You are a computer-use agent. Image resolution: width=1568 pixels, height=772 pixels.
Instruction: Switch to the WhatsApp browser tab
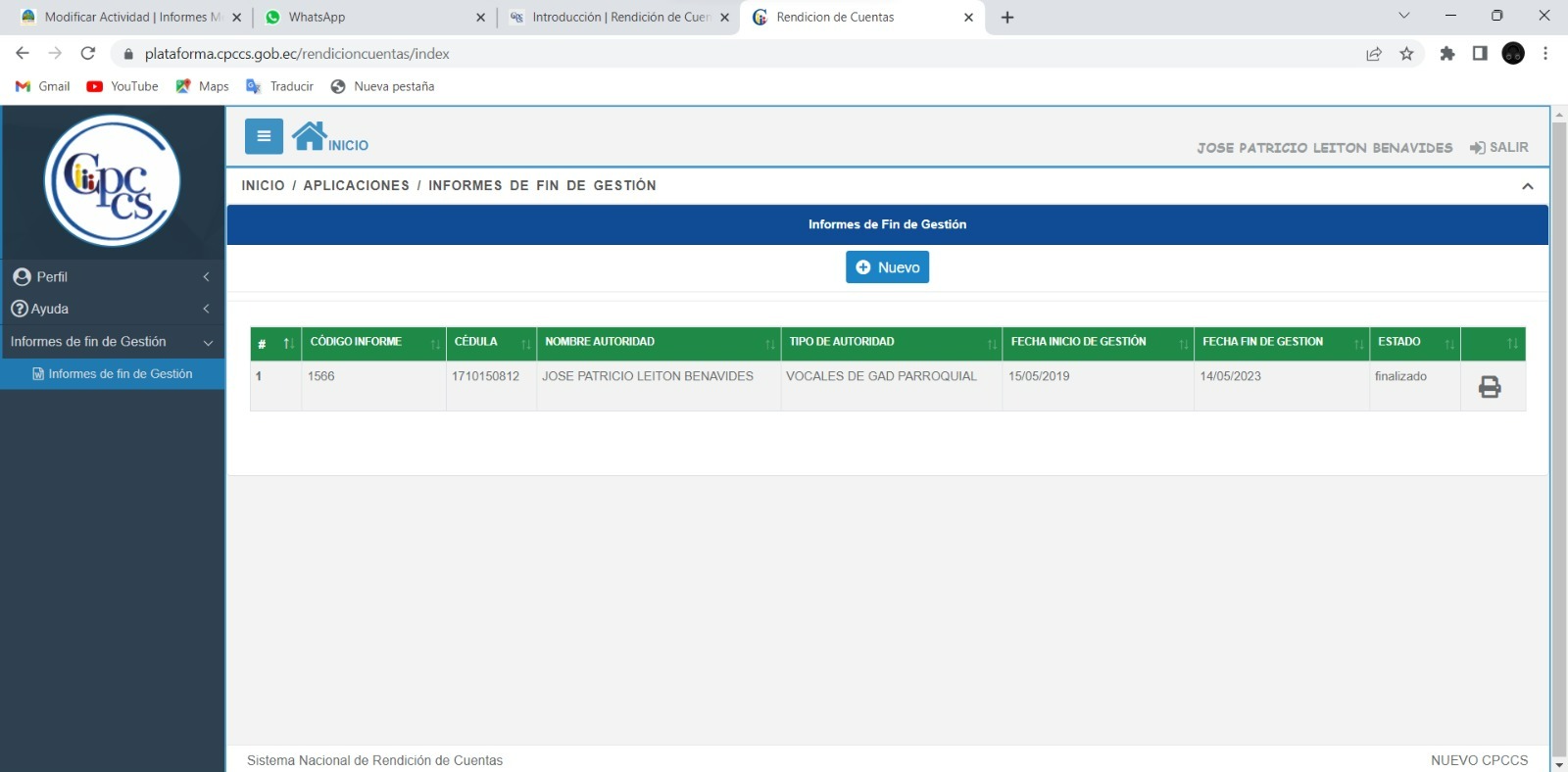pos(373,17)
